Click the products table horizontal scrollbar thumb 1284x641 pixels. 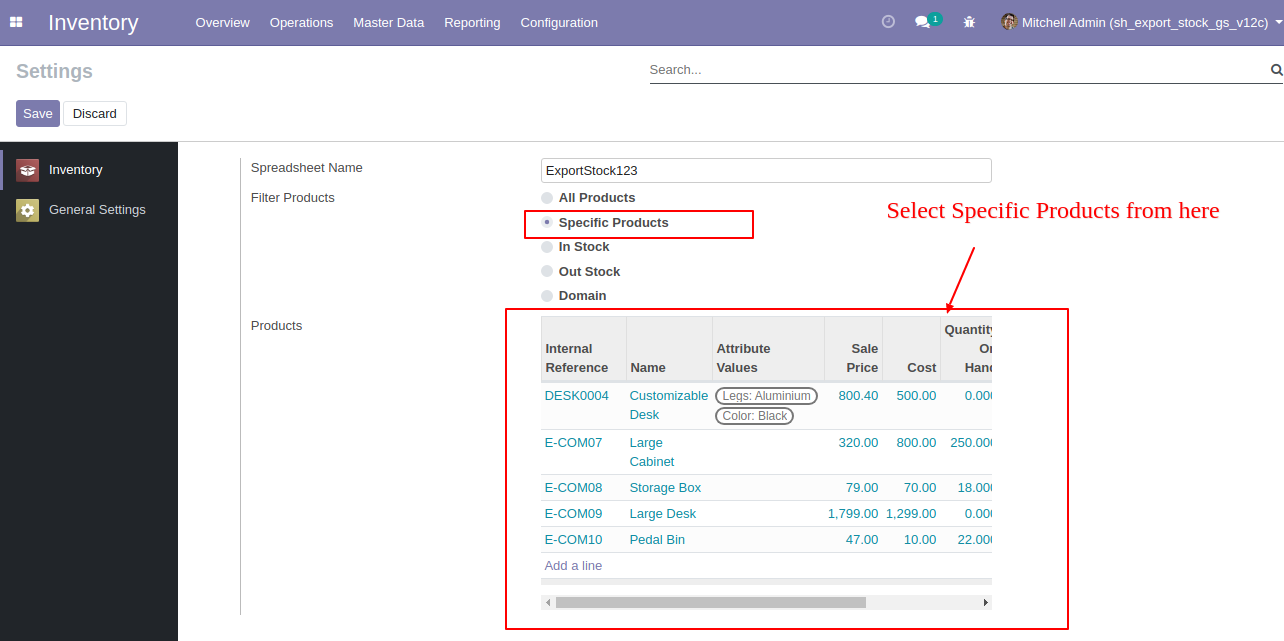[x=711, y=602]
